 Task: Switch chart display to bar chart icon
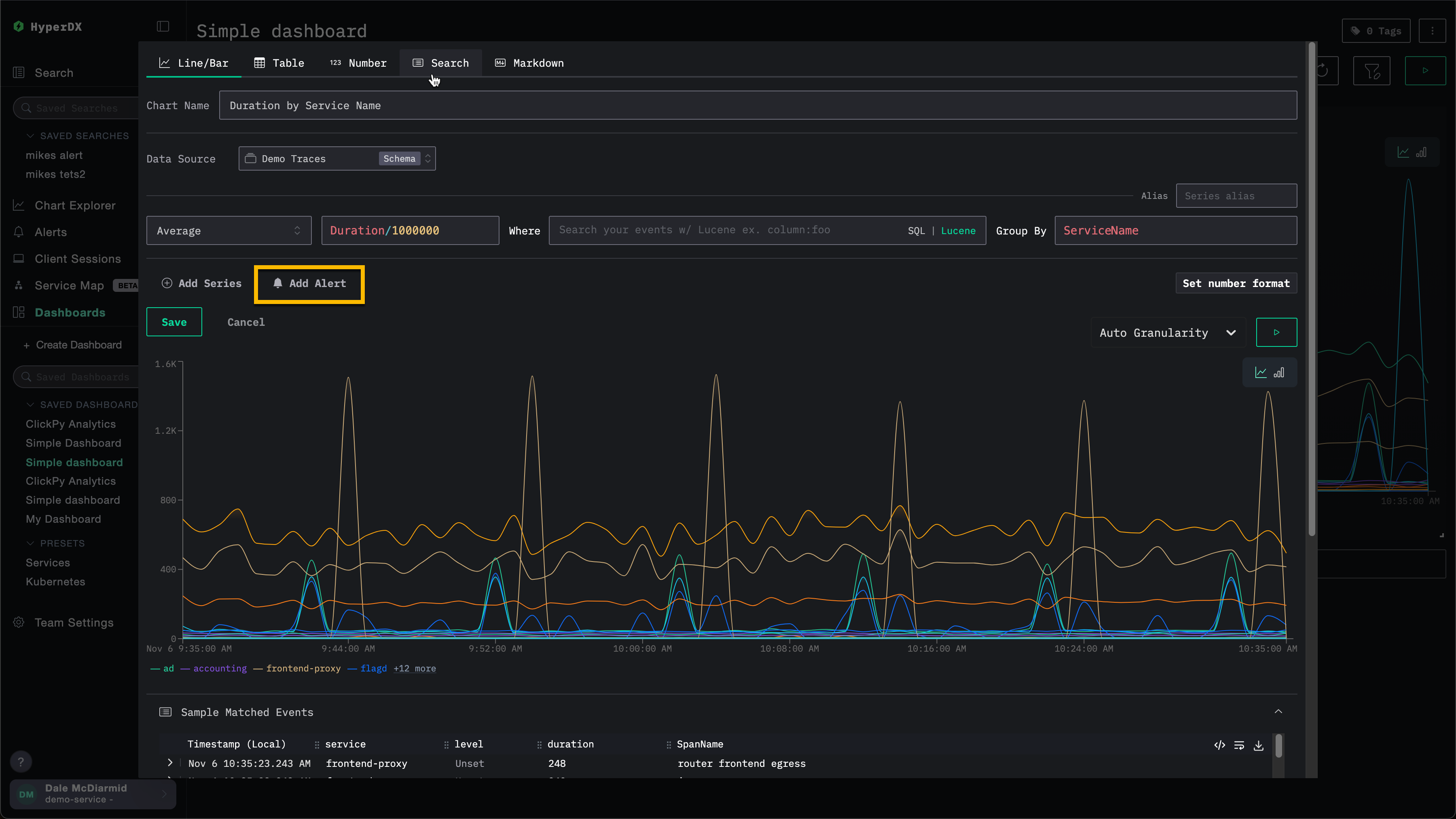pyautogui.click(x=1279, y=373)
